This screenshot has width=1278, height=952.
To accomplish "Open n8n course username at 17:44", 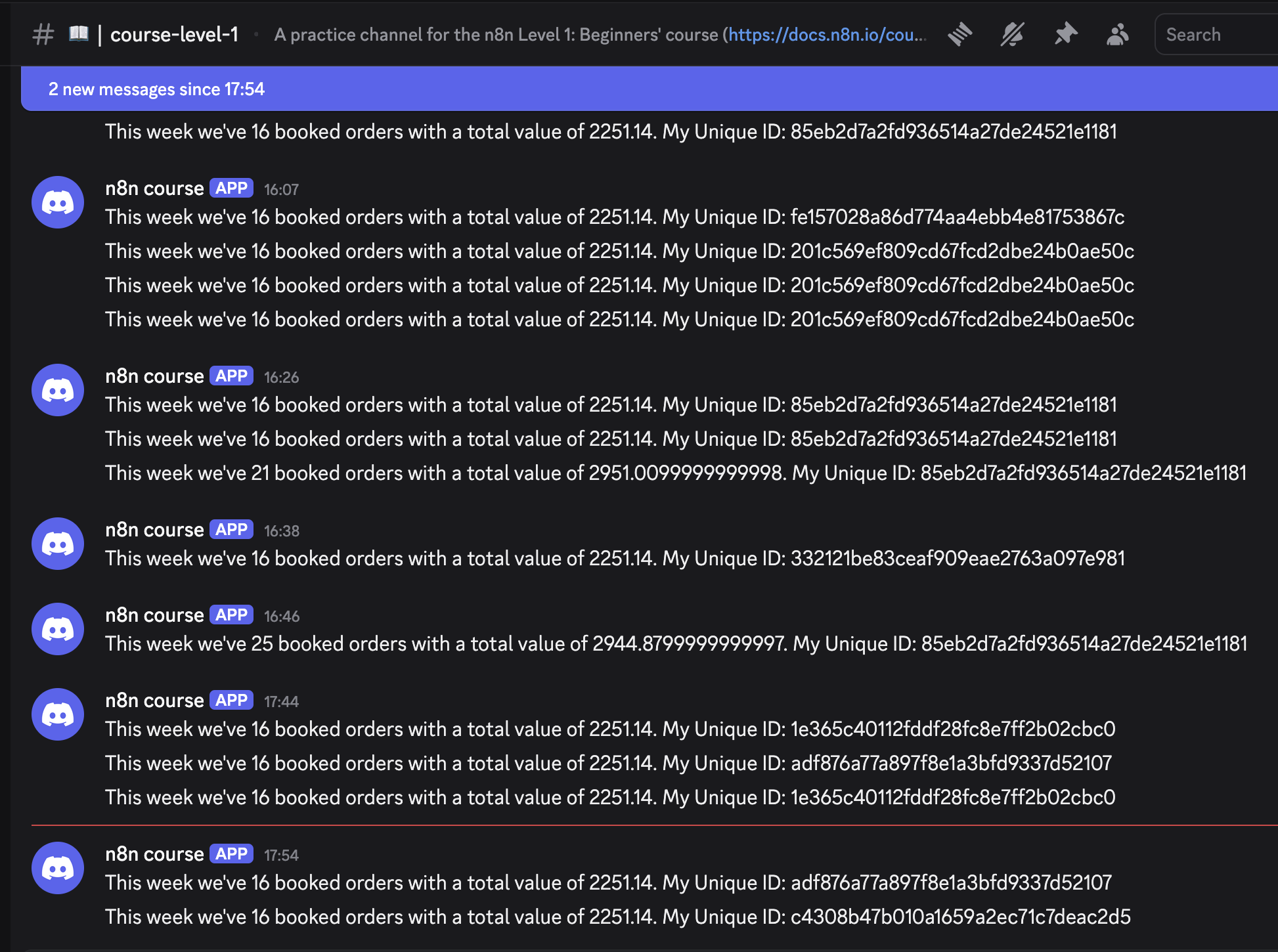I will pos(154,701).
